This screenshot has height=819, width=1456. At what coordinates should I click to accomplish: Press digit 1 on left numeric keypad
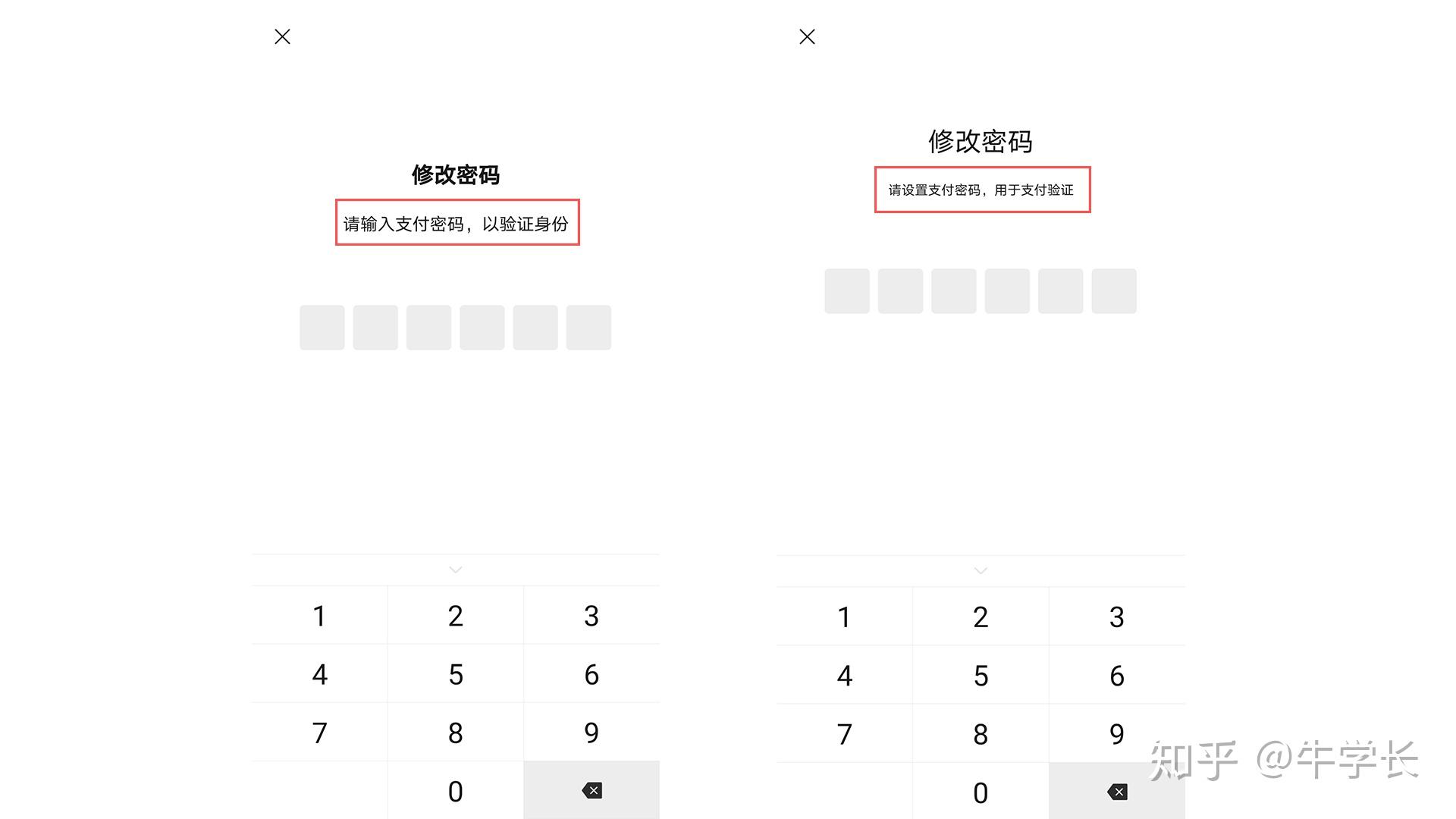319,617
